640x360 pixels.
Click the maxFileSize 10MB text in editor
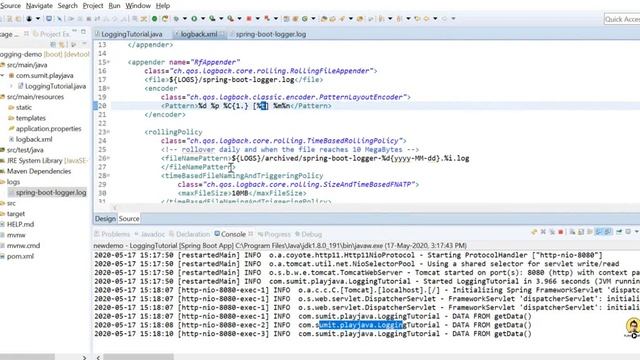[x=240, y=193]
